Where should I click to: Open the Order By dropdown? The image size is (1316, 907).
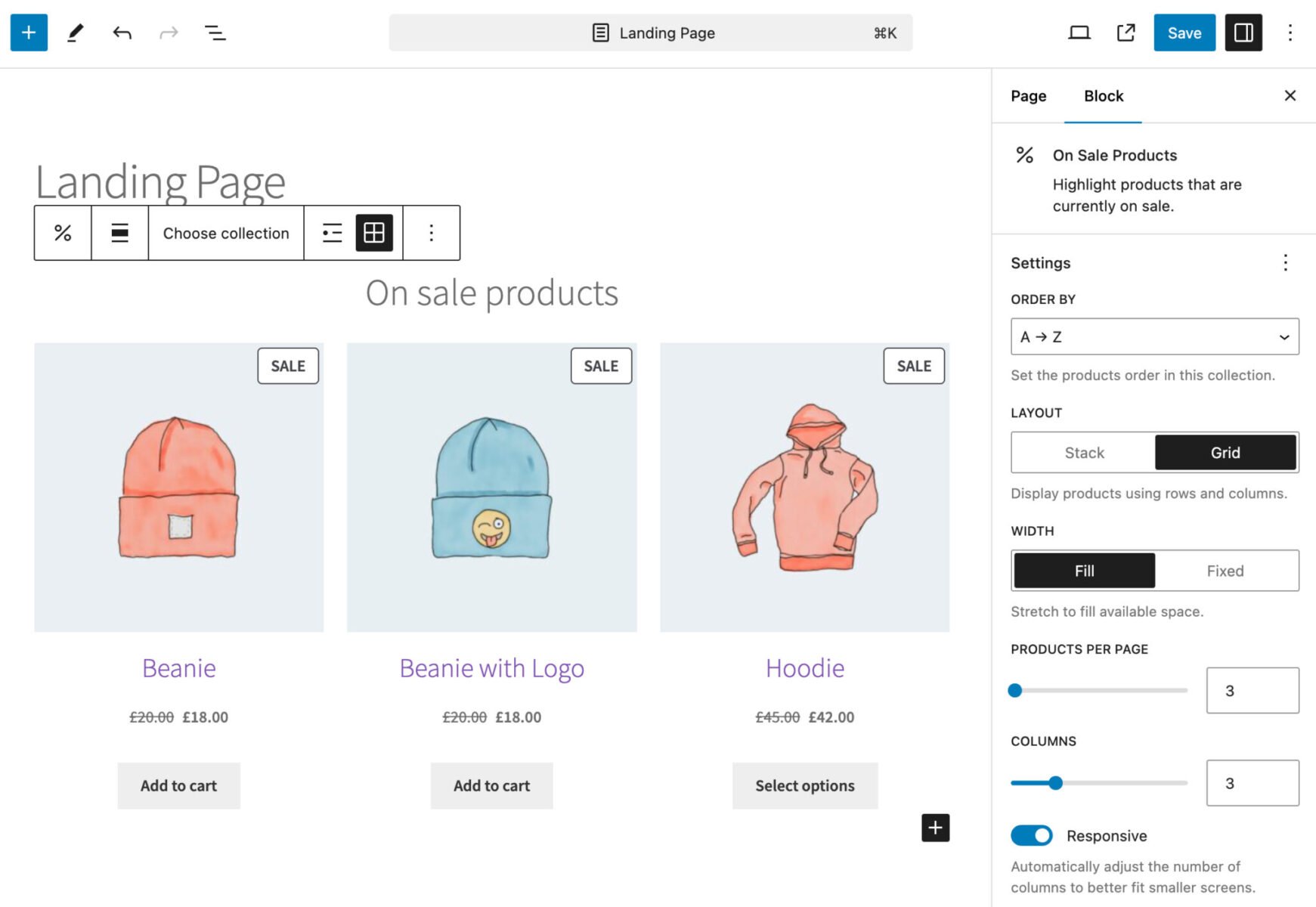coord(1154,336)
